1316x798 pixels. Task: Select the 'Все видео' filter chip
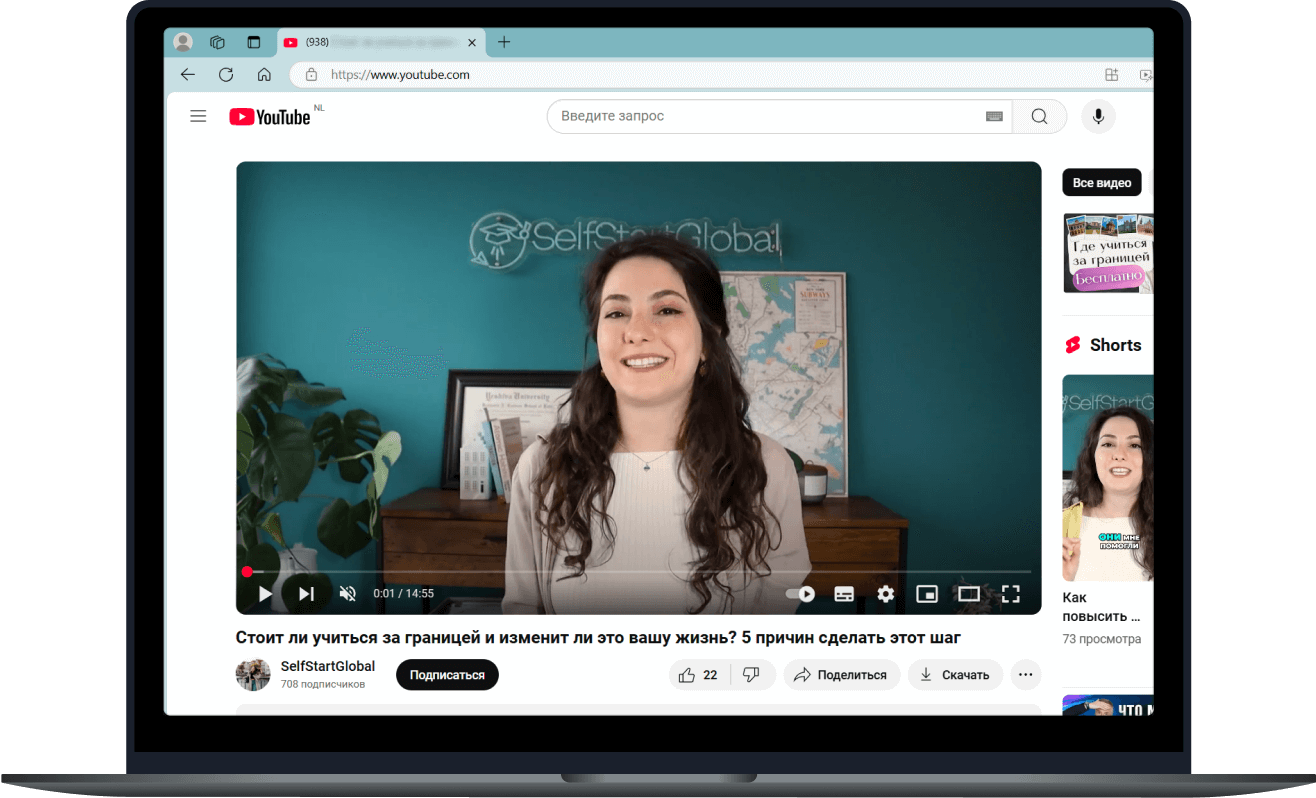pyautogui.click(x=1101, y=183)
